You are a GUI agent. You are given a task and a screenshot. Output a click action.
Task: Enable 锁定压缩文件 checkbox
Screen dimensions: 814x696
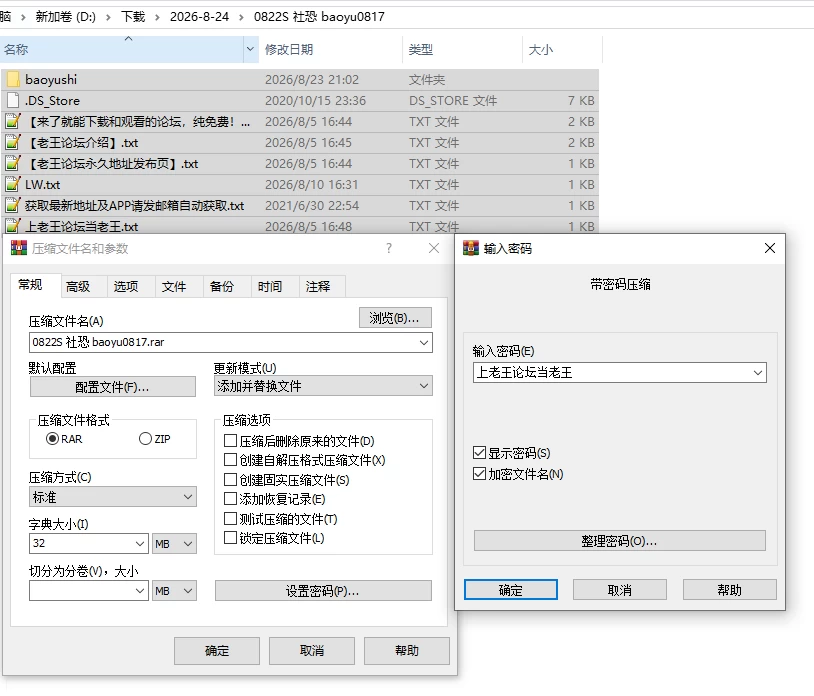coord(230,538)
